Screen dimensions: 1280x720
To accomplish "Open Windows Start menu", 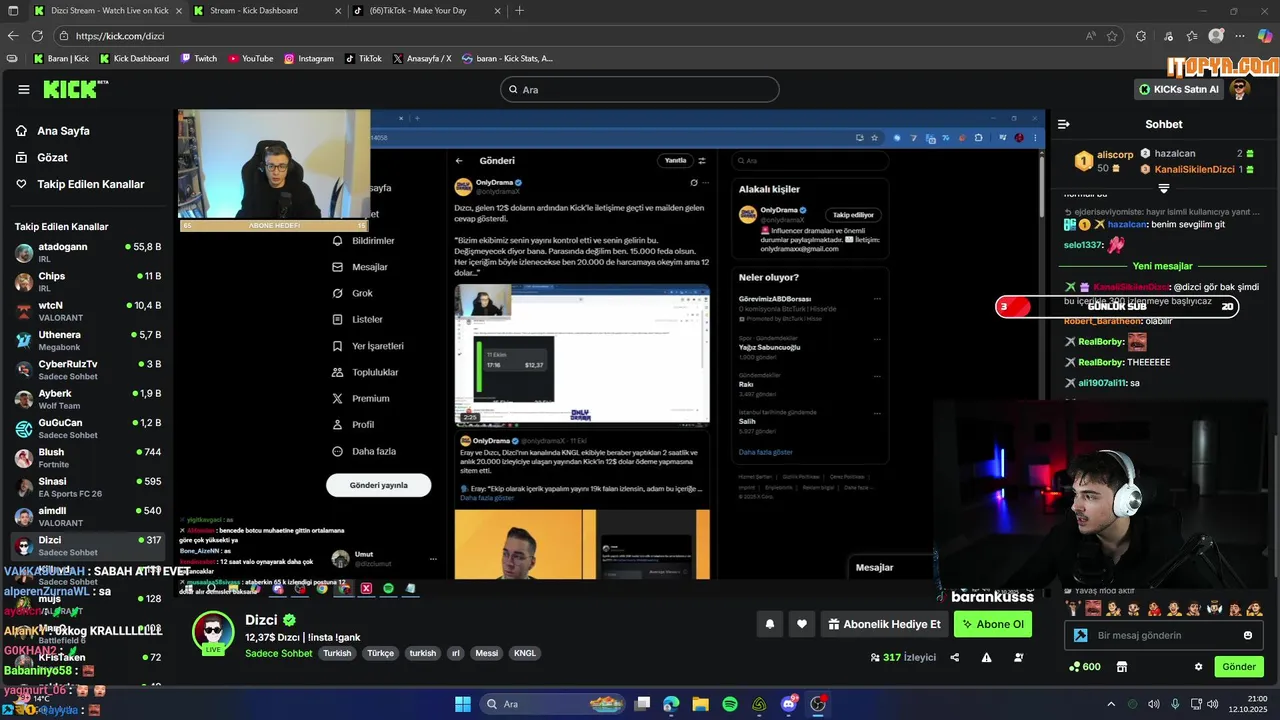I will click(x=463, y=704).
